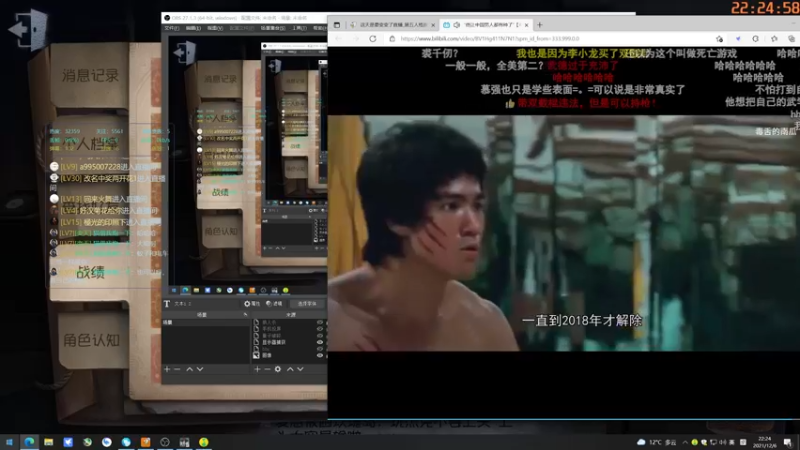Move source up with arrow icon
This screenshot has width=800, height=450.
[290, 369]
